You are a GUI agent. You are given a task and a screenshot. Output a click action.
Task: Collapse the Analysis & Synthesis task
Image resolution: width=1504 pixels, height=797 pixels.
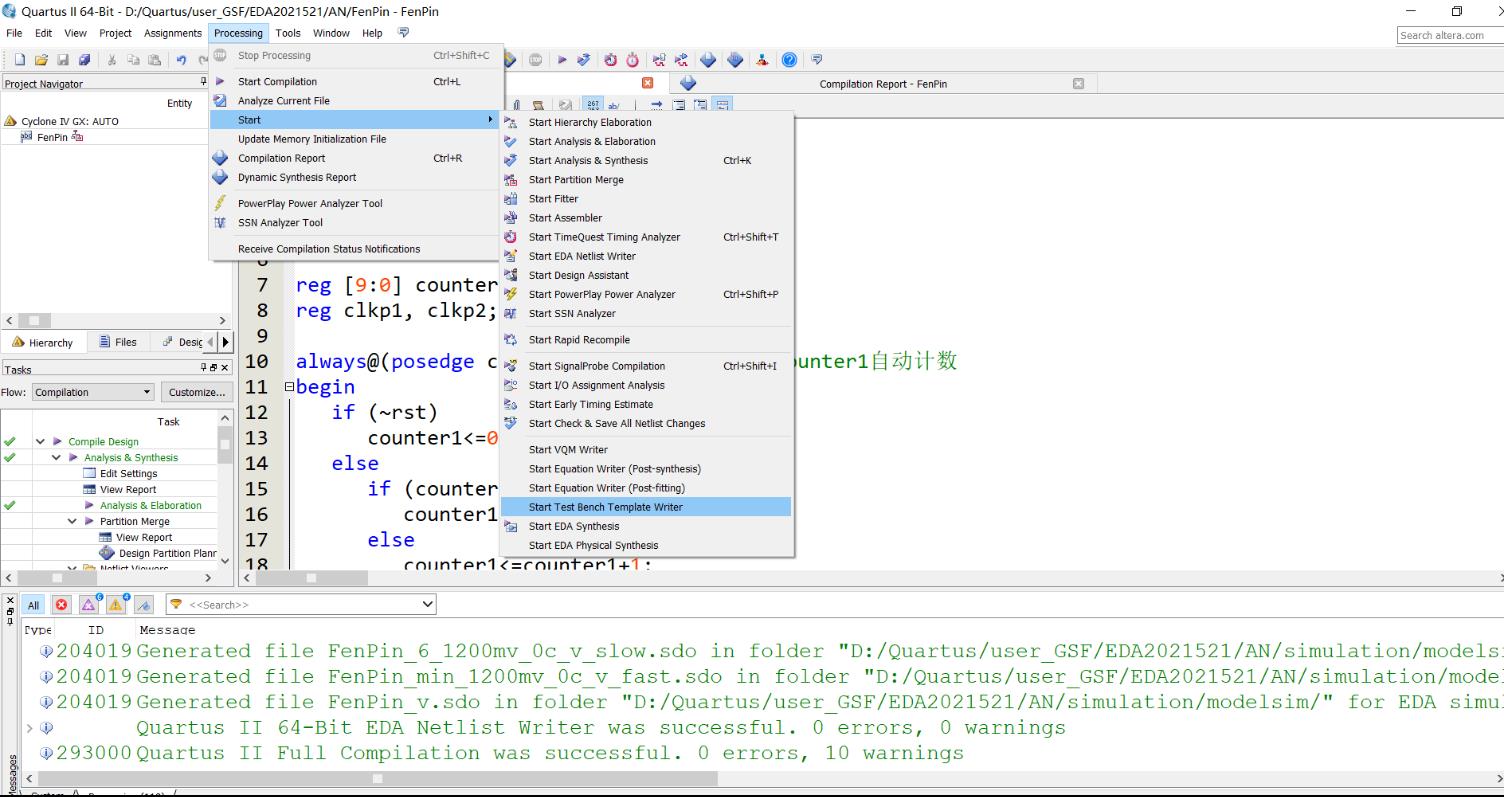click(x=57, y=457)
